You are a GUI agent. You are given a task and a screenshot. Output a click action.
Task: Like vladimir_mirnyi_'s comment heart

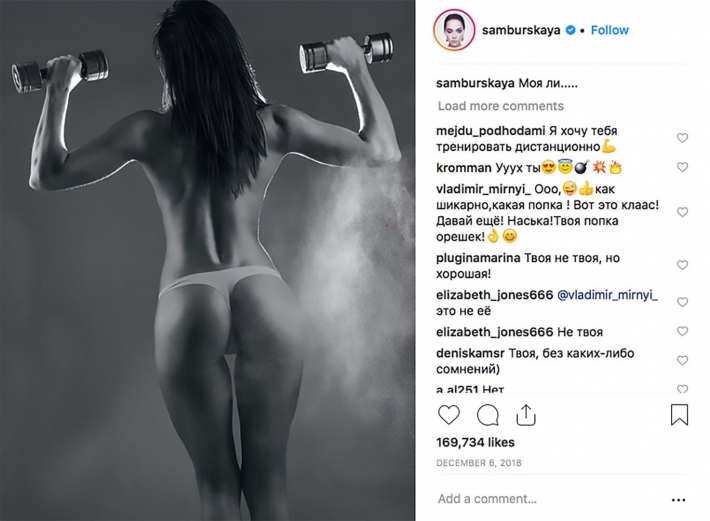tap(682, 212)
